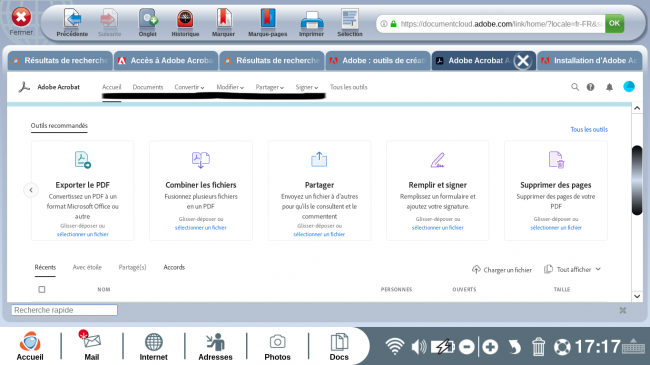Open the help question mark icon
This screenshot has width=650, height=365.
(590, 87)
